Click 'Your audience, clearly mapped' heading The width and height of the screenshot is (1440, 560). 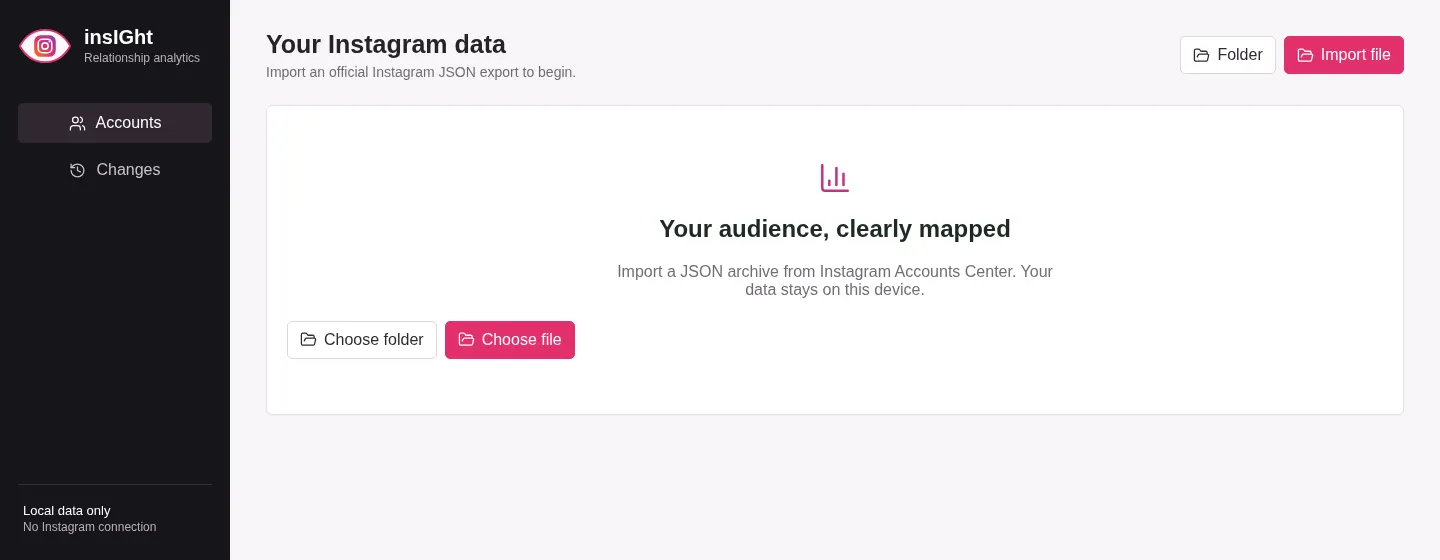coord(835,229)
